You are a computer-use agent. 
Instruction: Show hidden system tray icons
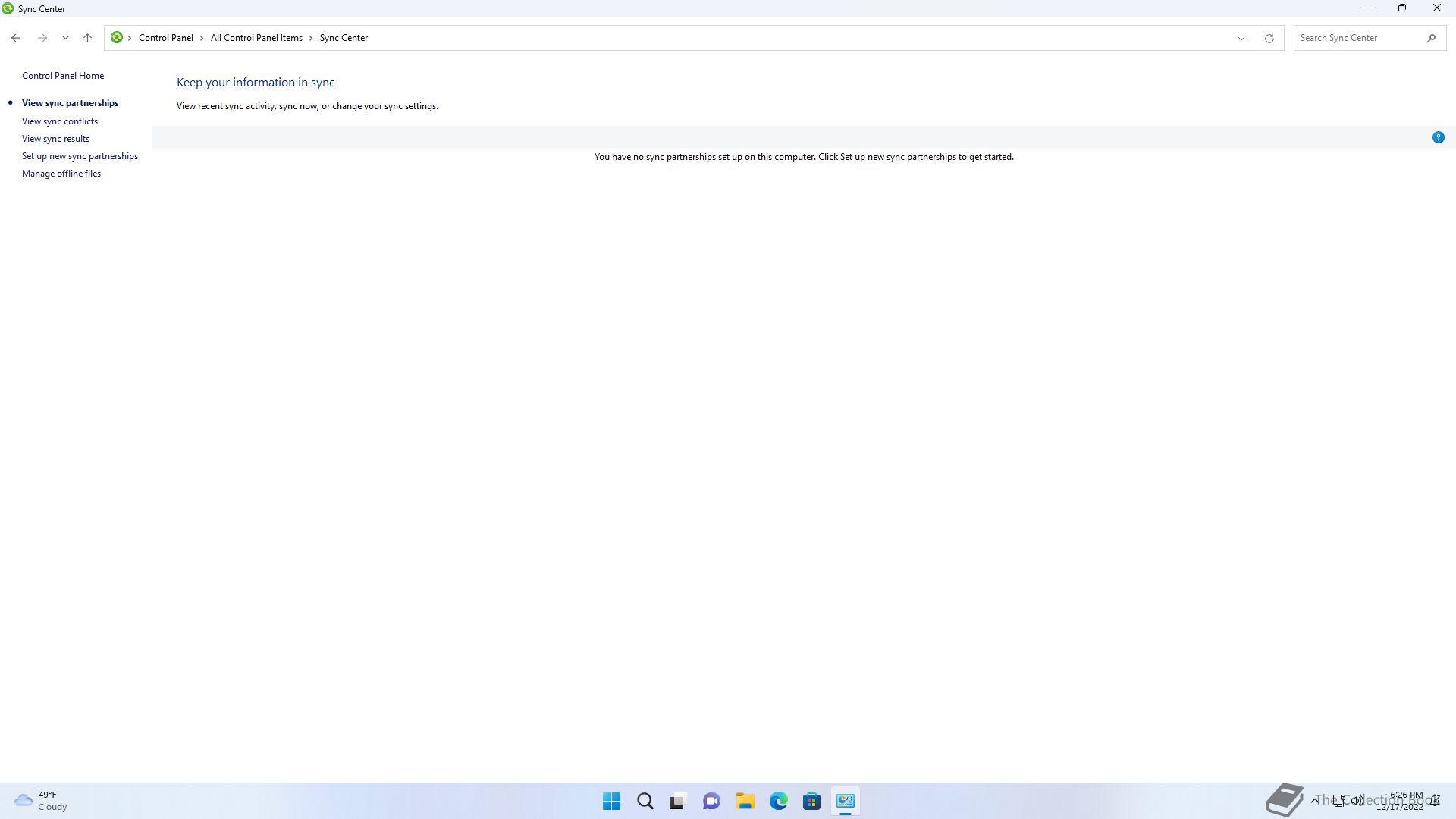1314,800
